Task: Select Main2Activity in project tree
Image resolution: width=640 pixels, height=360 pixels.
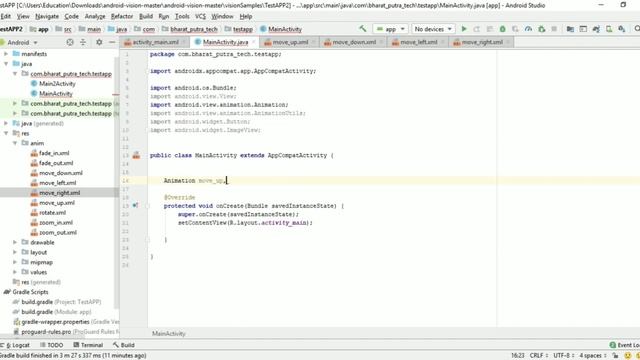Action: coord(57,84)
